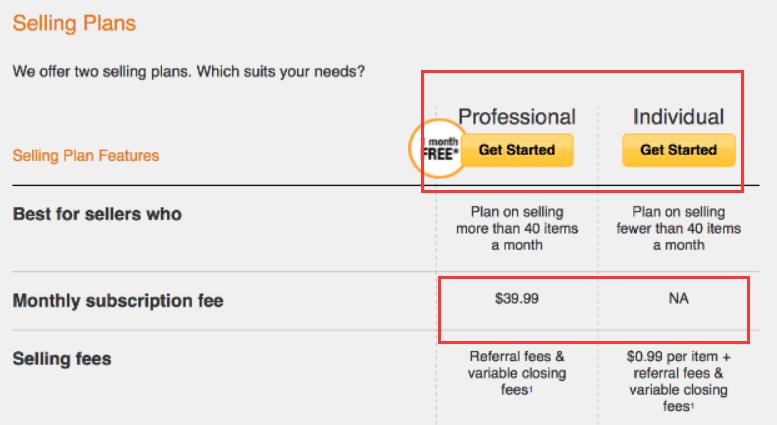Click the Monthly subscription fee row label
The width and height of the screenshot is (777, 425).
(117, 300)
